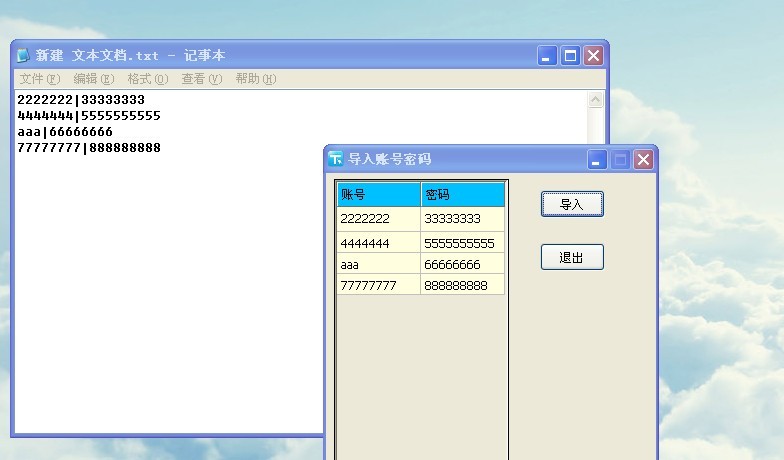
Task: Click the 导入账号密码 window title icon
Action: pyautogui.click(x=336, y=159)
